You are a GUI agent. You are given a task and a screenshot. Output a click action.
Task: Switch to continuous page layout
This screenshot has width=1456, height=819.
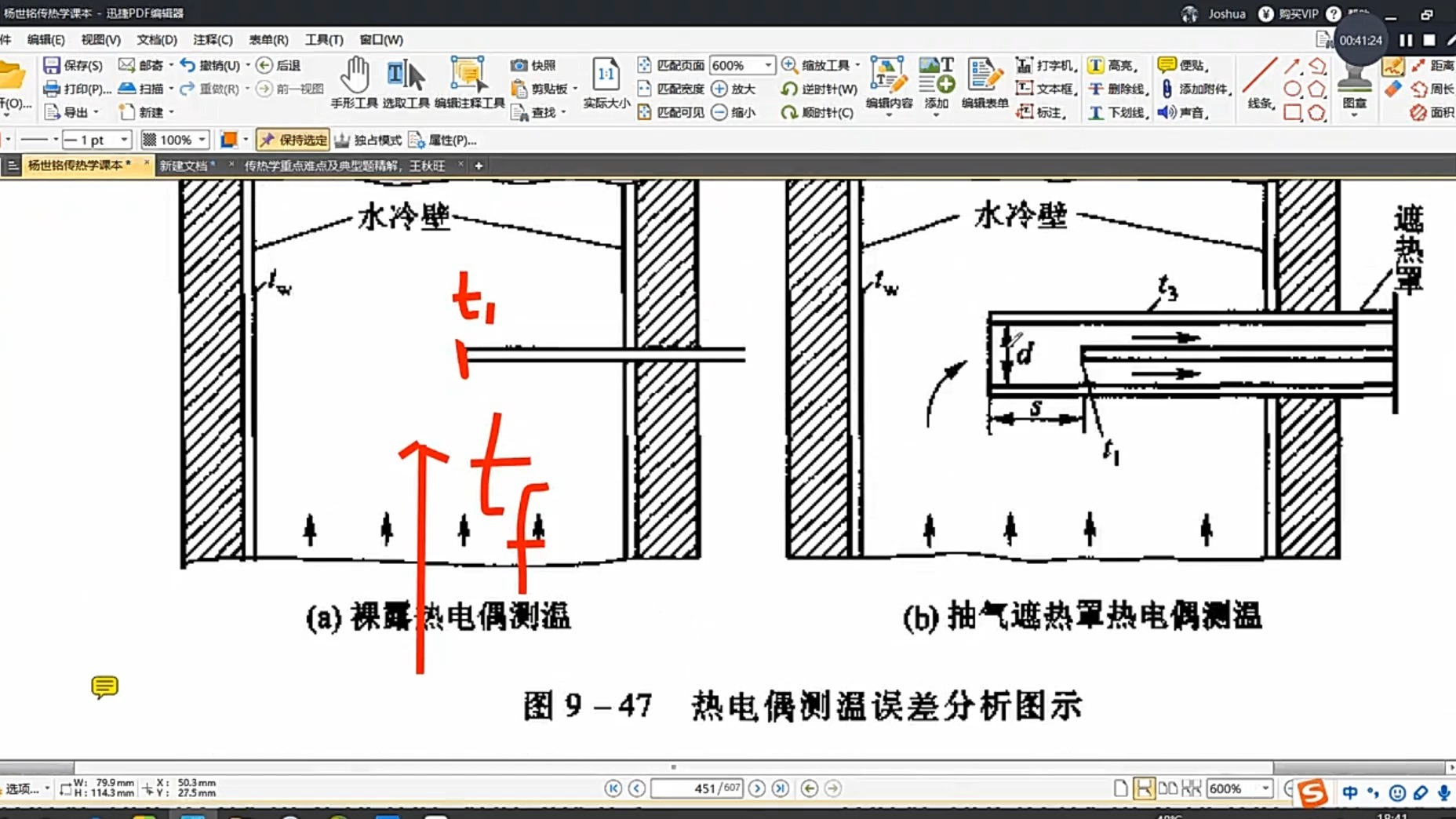(x=1144, y=788)
